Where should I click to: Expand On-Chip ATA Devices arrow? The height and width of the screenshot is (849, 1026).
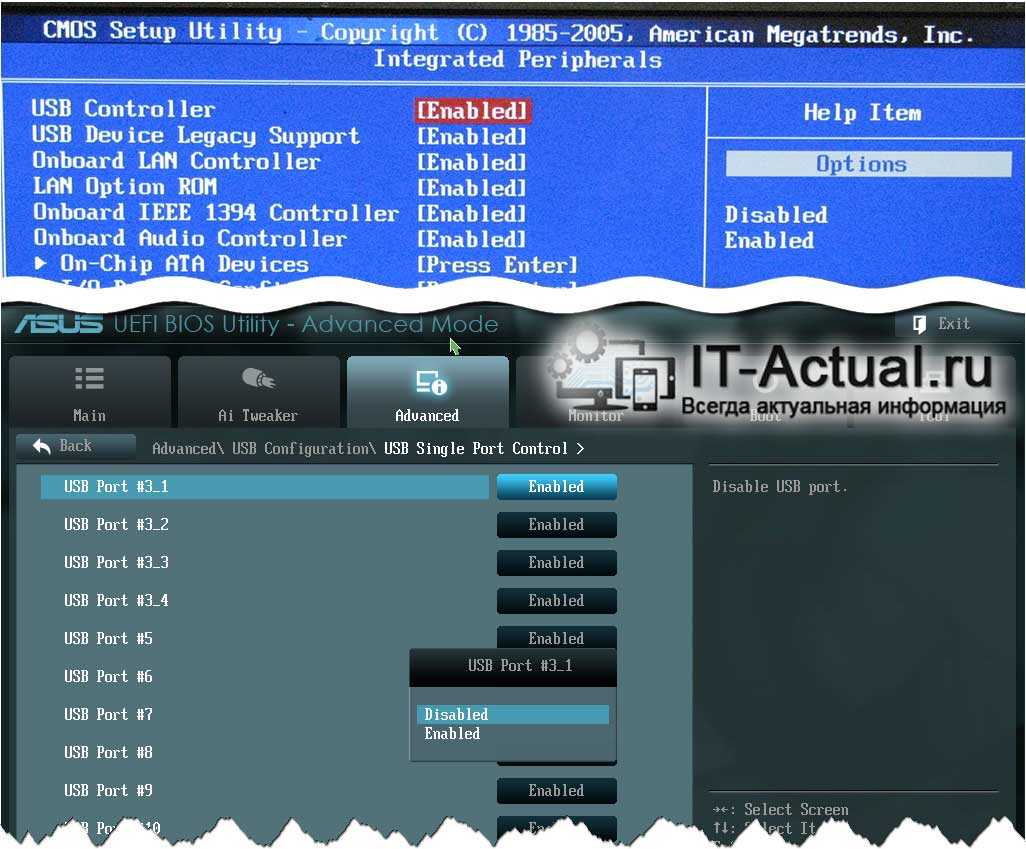(x=41, y=263)
